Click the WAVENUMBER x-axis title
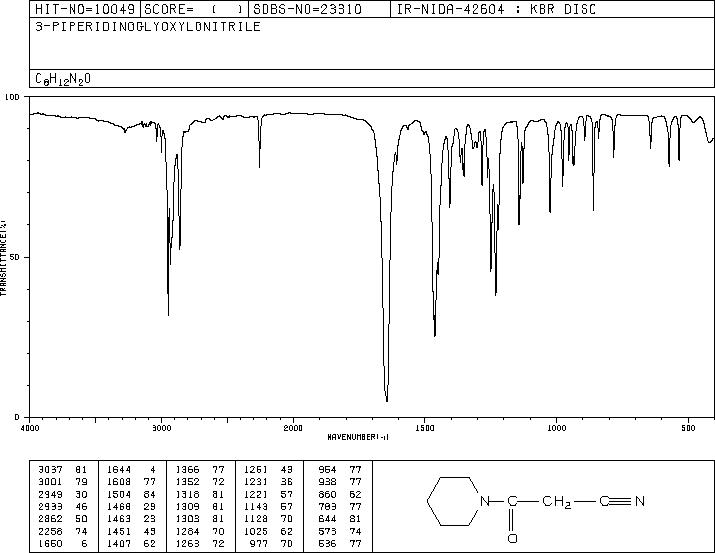The width and height of the screenshot is (715, 553). (x=358, y=437)
